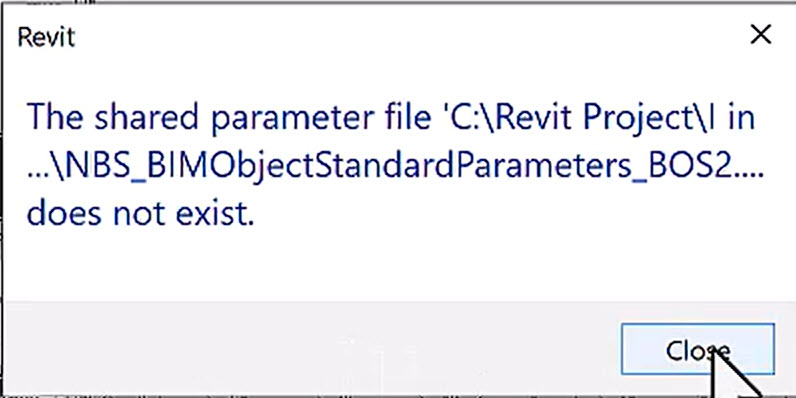This screenshot has width=796, height=398.
Task: Click the gray footer area left of Close
Action: pos(310,349)
